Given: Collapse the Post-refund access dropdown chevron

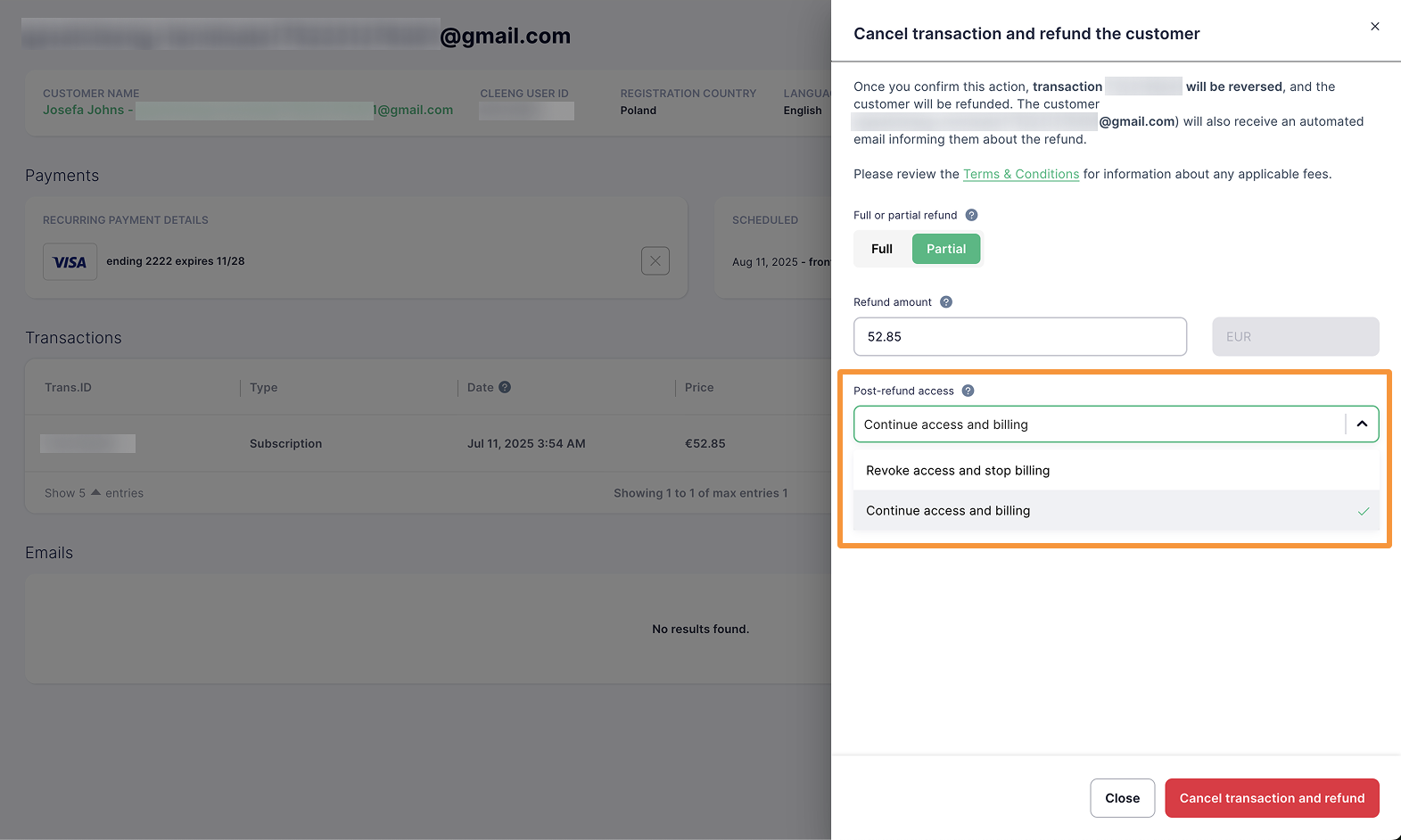Looking at the screenshot, I should click(x=1362, y=424).
